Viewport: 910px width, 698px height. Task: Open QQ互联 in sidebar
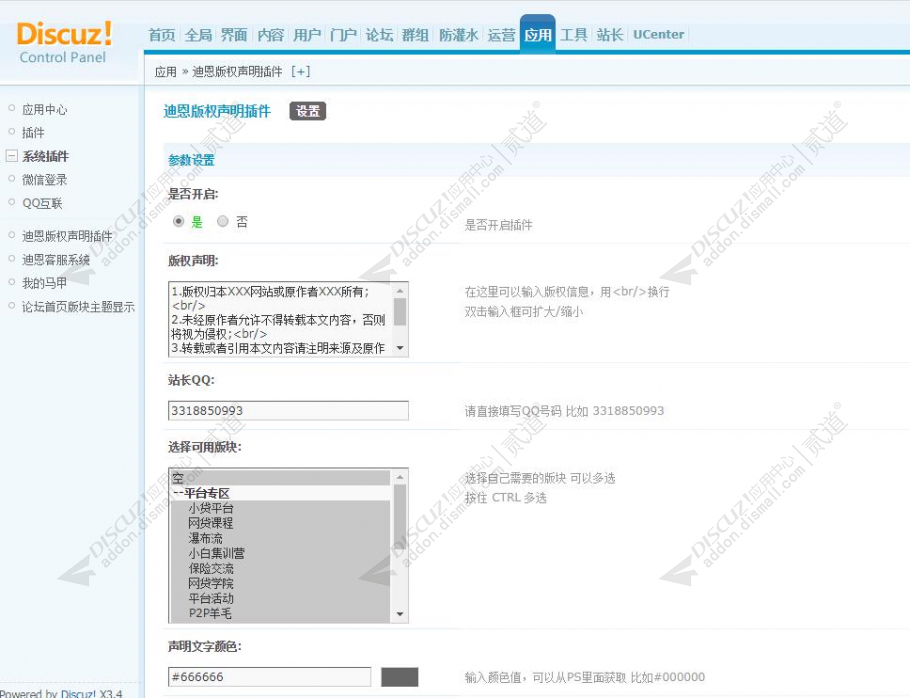coord(42,203)
